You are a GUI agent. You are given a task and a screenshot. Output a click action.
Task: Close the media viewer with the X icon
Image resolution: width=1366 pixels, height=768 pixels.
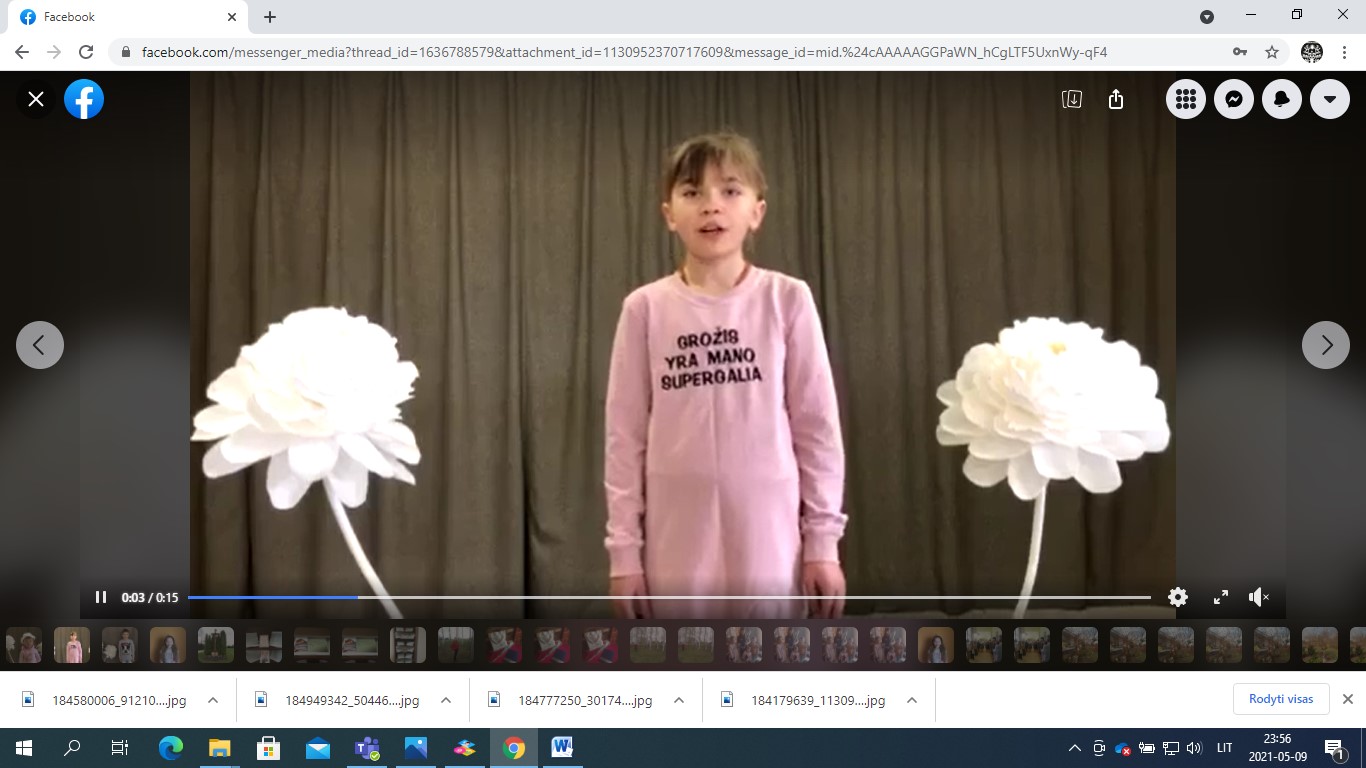pos(36,99)
